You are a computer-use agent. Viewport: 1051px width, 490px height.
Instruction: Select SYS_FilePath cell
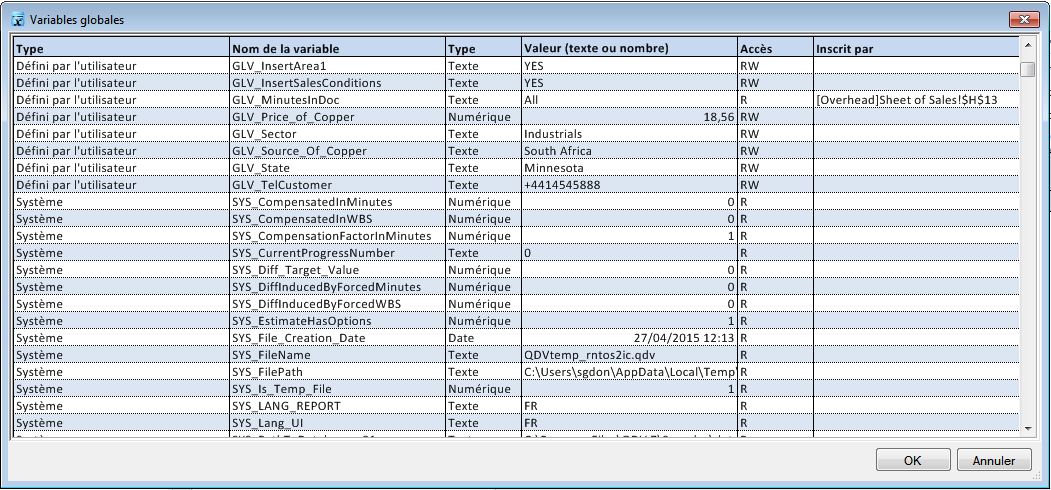(338, 372)
